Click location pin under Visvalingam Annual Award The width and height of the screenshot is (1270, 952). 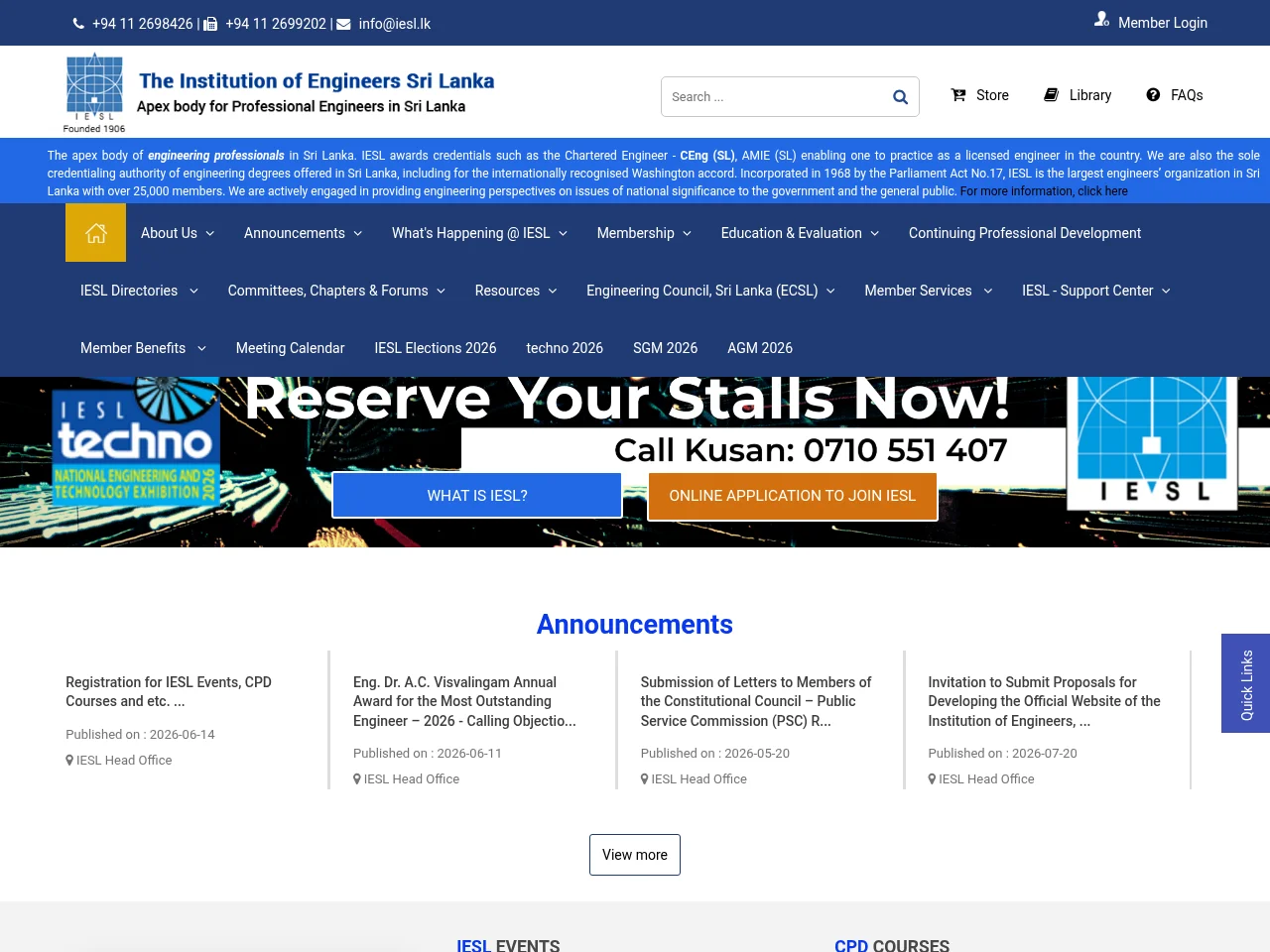click(x=357, y=779)
